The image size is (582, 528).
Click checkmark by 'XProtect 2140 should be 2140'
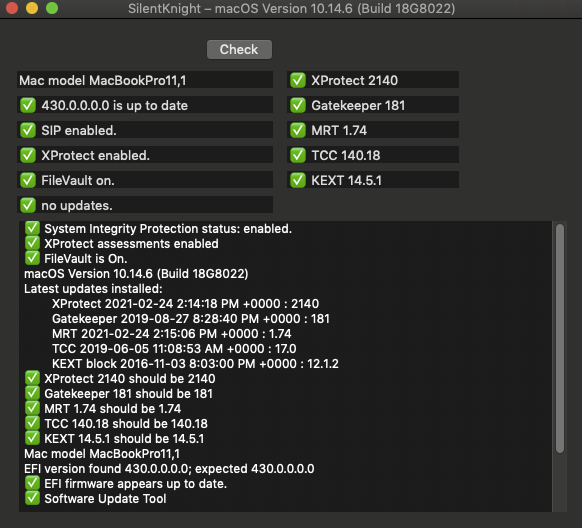coord(32,378)
